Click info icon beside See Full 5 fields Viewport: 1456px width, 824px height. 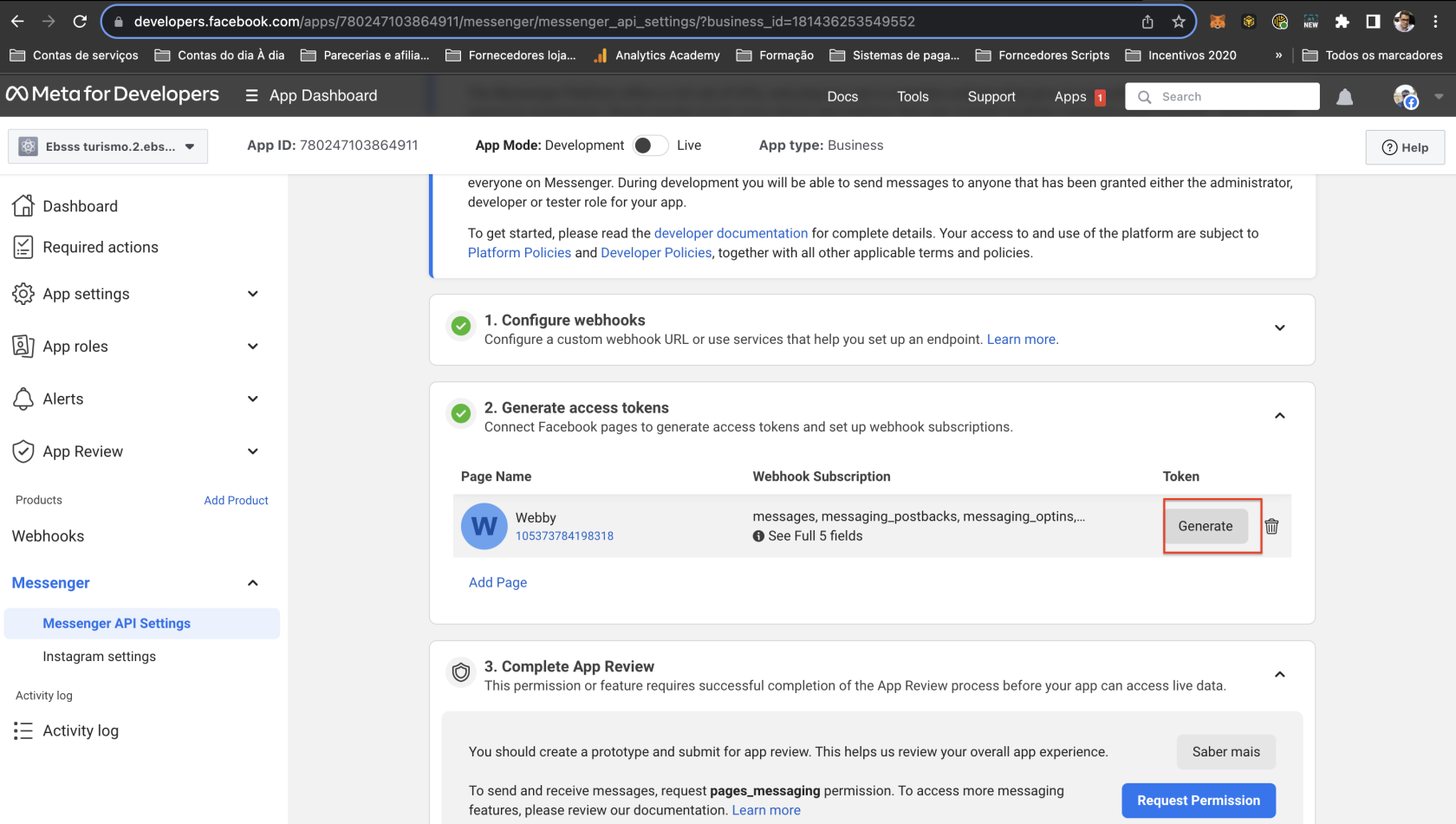758,536
